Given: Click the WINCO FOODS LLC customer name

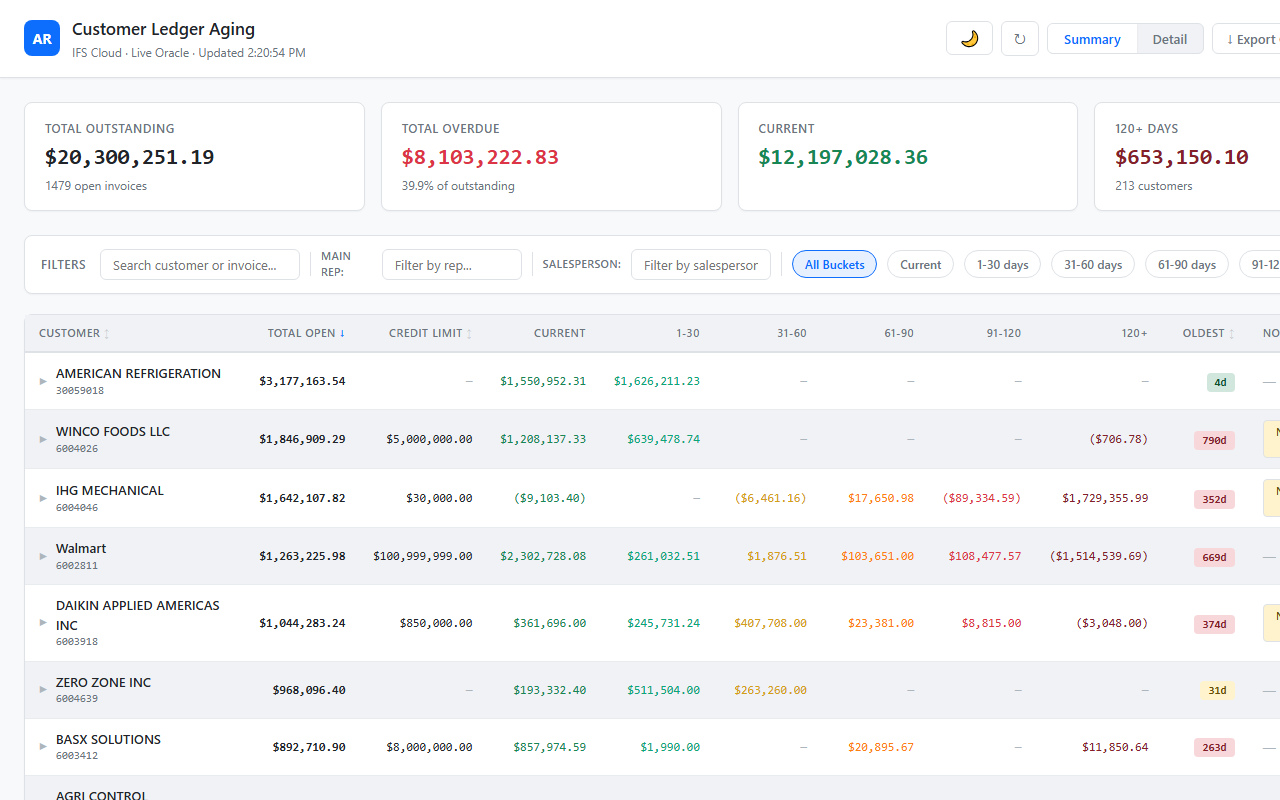Looking at the screenshot, I should (x=113, y=431).
